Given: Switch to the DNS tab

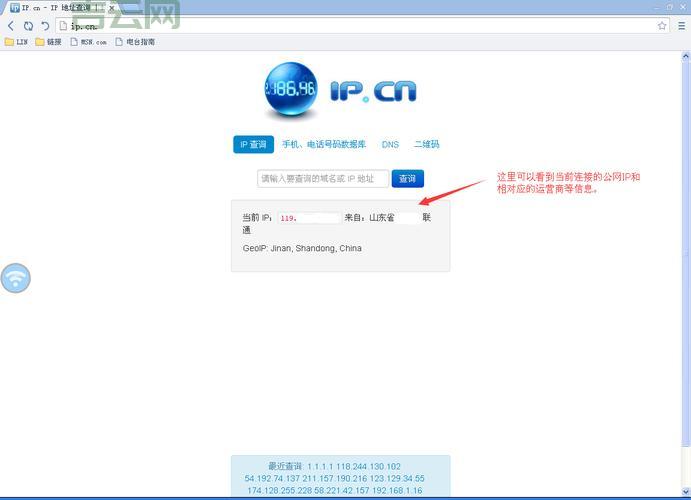Looking at the screenshot, I should click(390, 144).
